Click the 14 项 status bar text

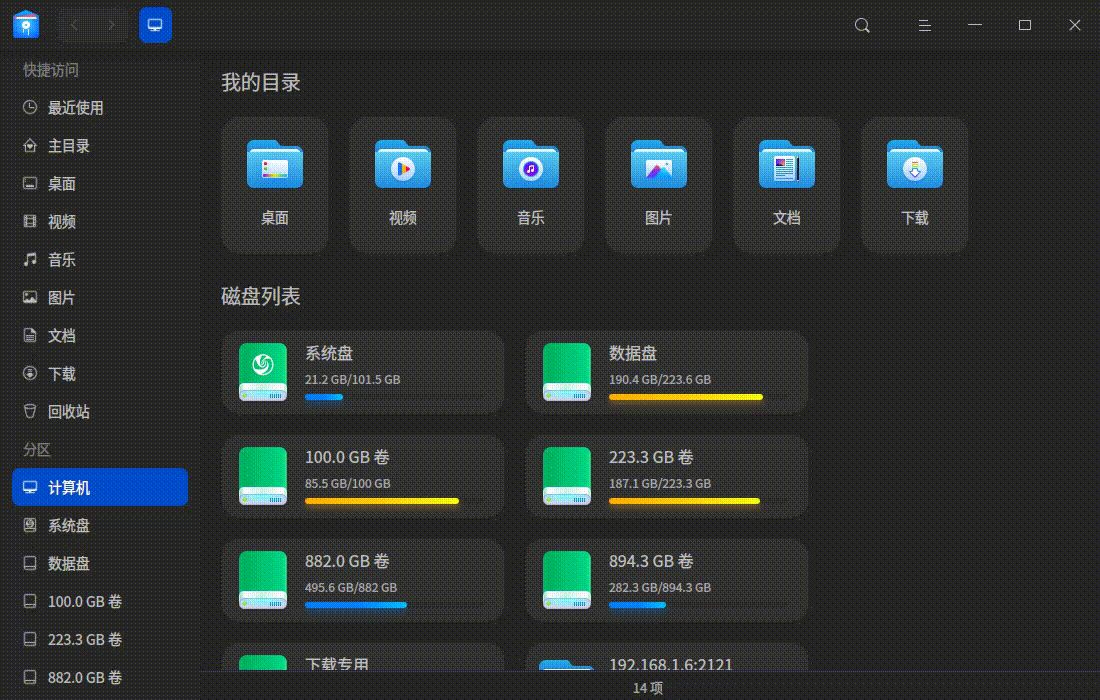[648, 688]
